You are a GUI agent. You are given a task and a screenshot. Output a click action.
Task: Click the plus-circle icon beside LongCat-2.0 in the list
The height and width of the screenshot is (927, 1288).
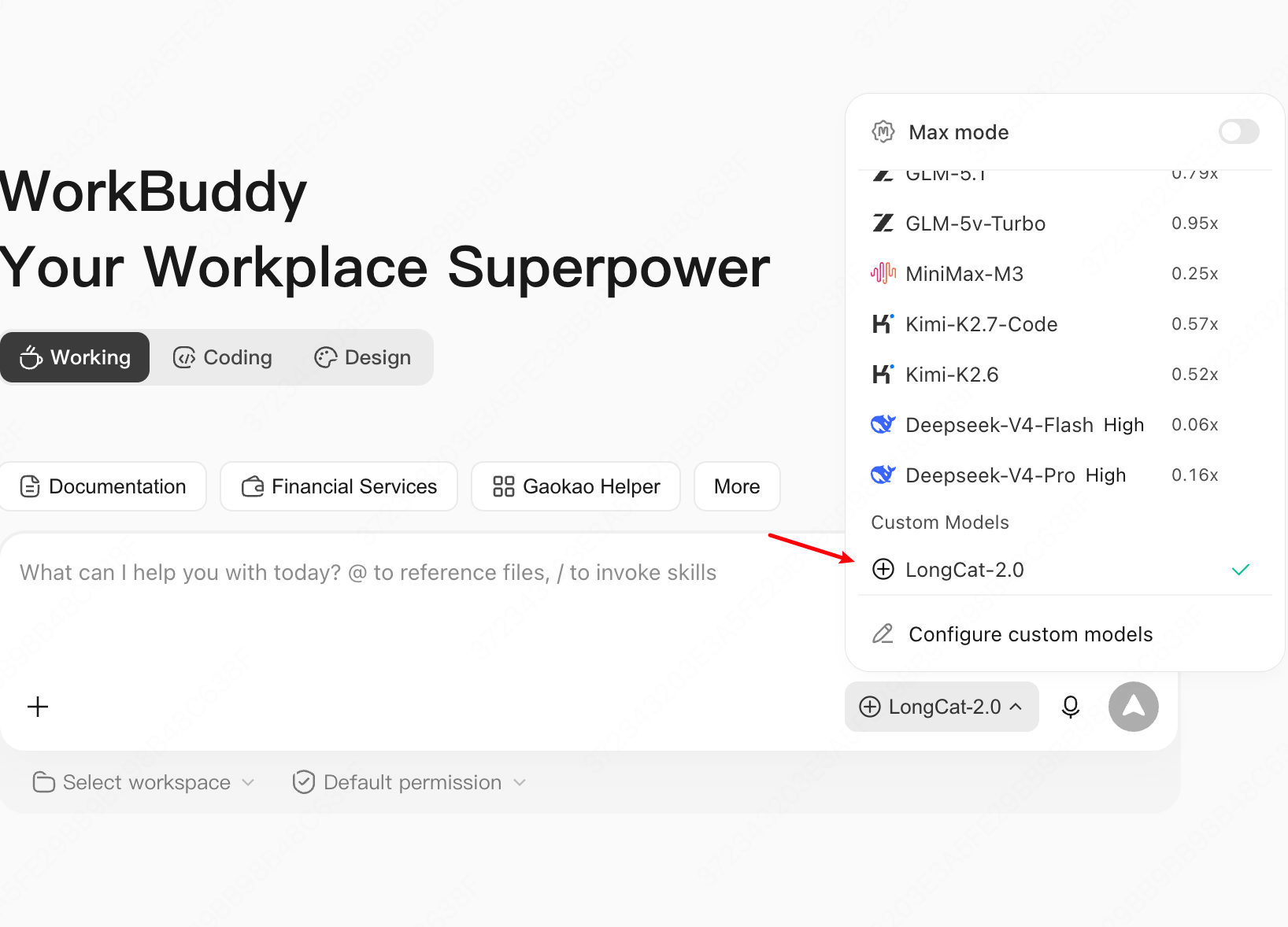click(883, 569)
